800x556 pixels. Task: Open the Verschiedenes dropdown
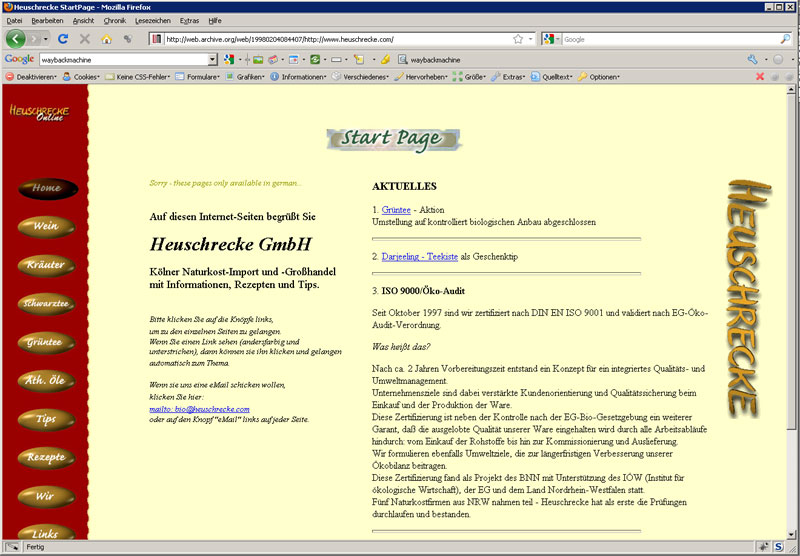360,77
